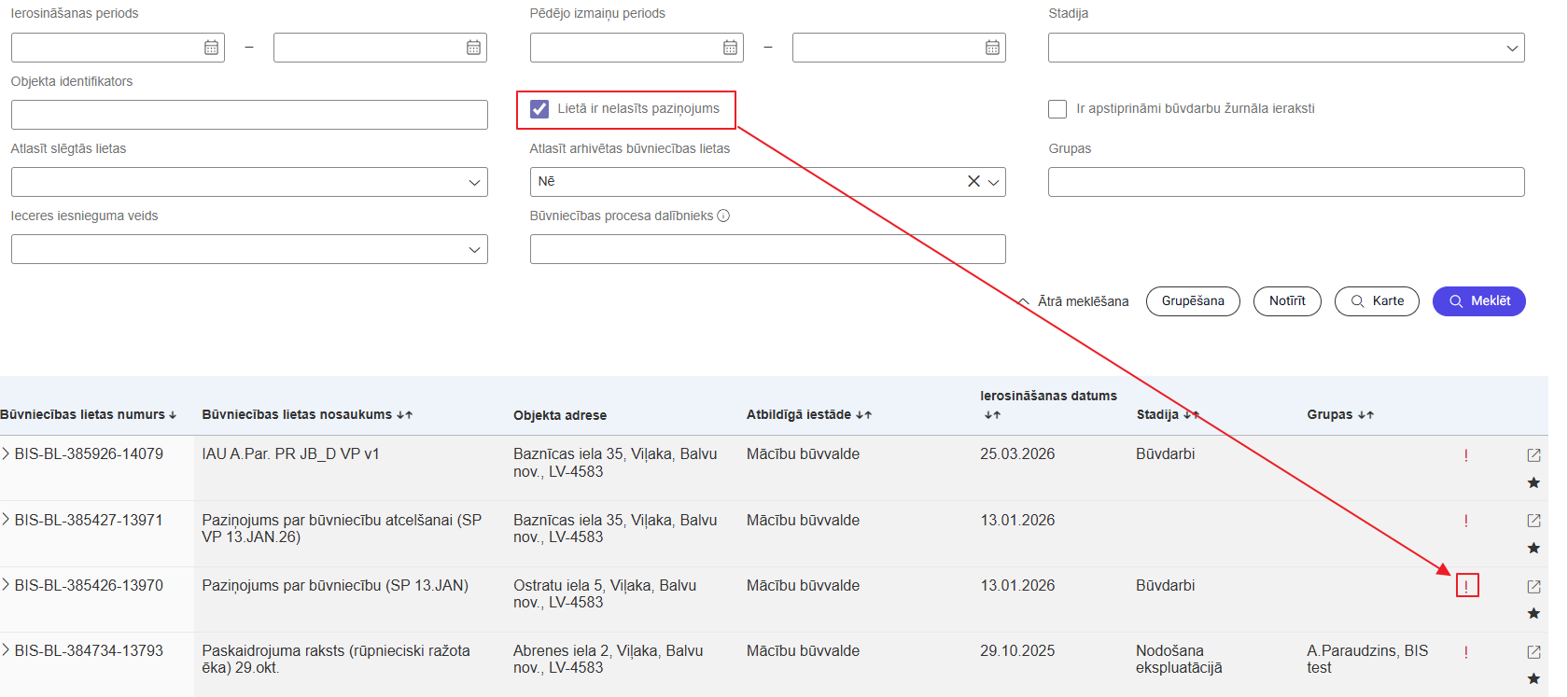Click unread notification mark for BIS-BL-385426-13970

(1466, 586)
